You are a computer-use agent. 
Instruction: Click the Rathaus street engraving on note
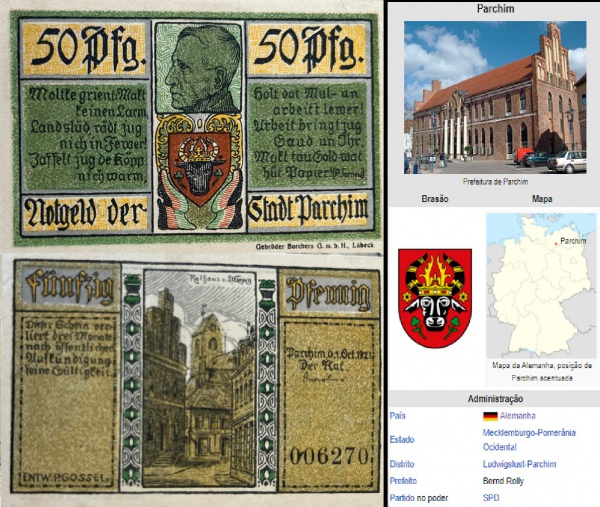click(199, 378)
